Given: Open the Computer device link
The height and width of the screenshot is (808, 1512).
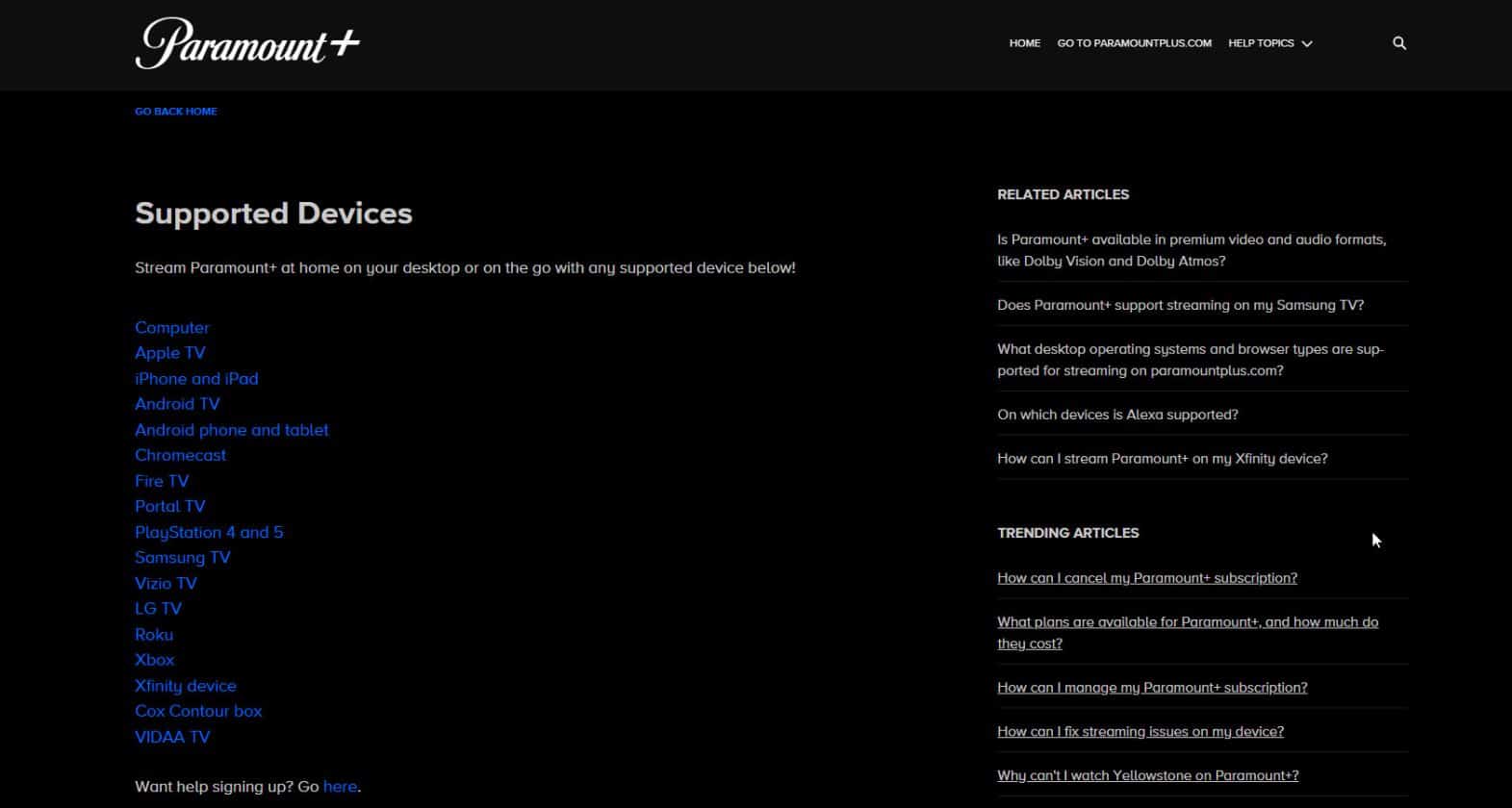Looking at the screenshot, I should (x=171, y=328).
